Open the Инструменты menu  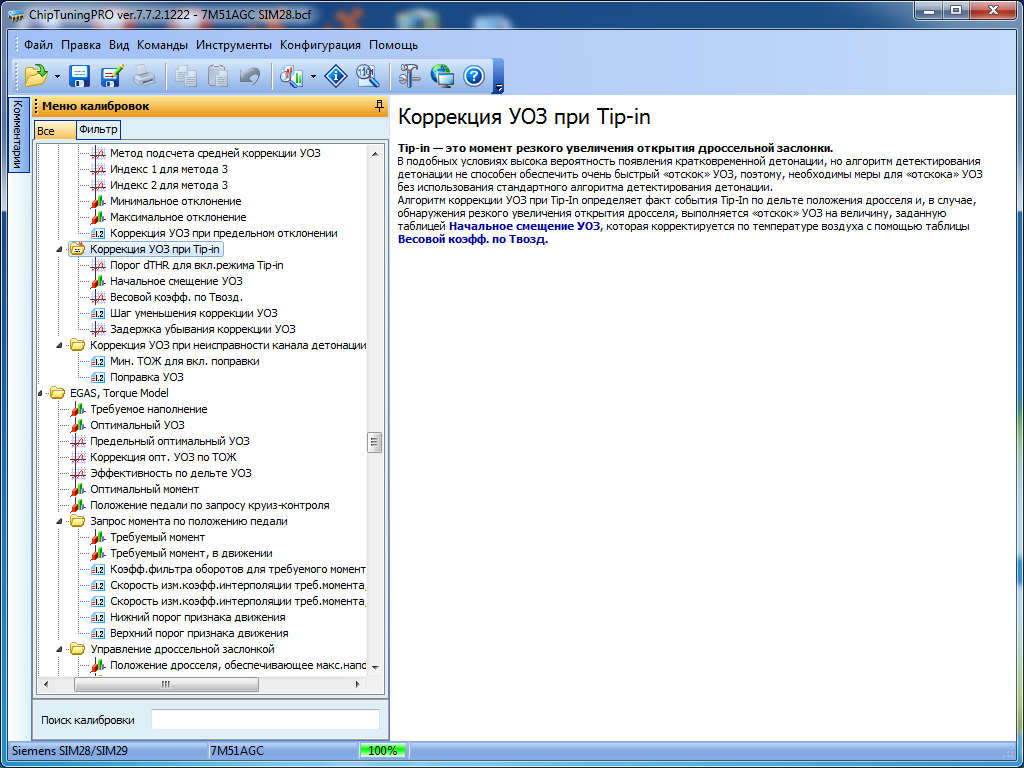point(233,45)
